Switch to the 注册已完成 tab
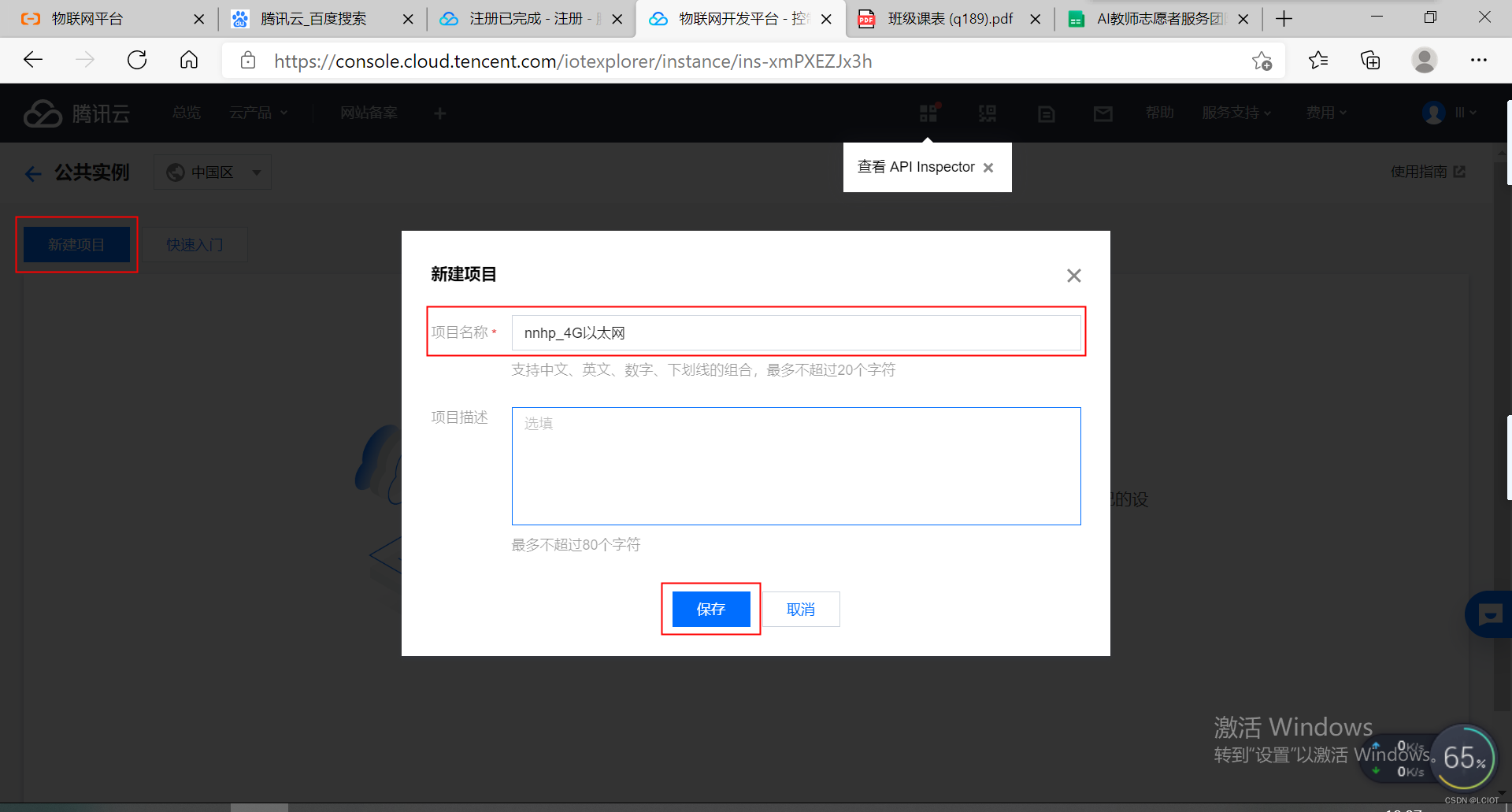Image resolution: width=1512 pixels, height=812 pixels. (x=531, y=19)
